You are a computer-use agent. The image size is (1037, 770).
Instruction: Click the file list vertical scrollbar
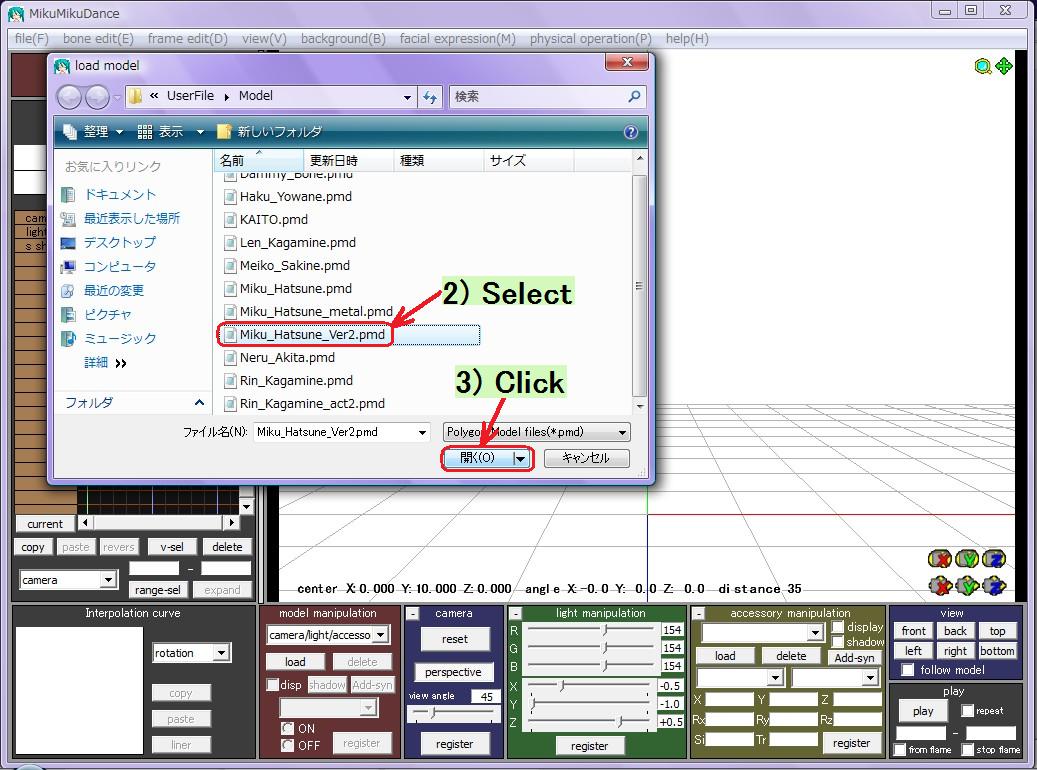click(639, 286)
